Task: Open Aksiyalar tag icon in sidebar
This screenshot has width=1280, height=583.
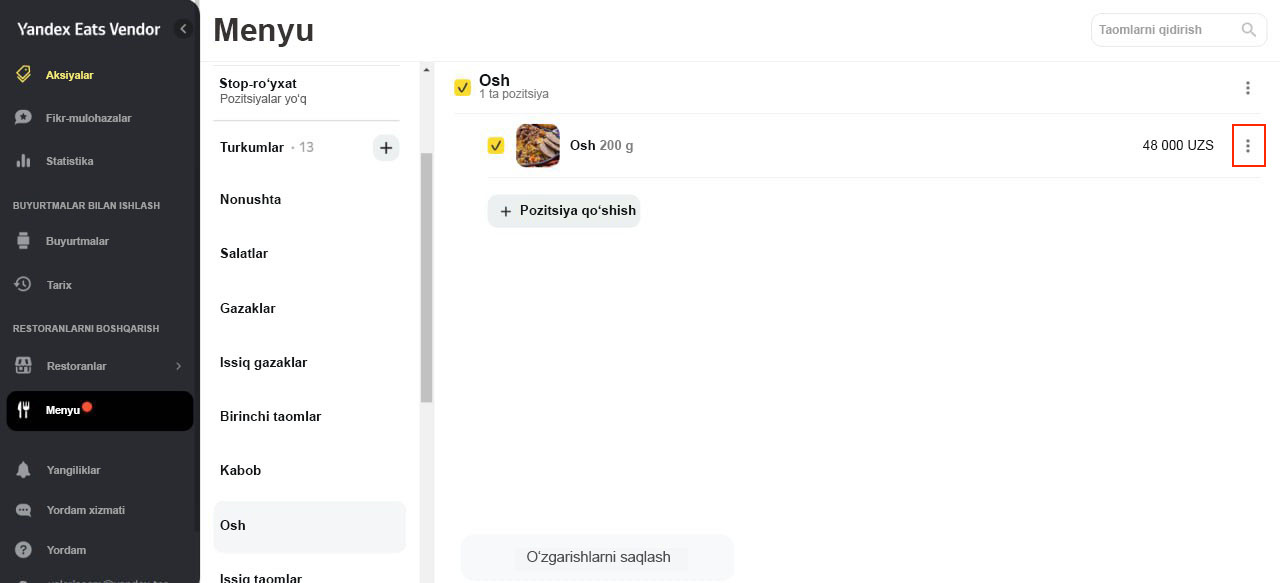Action: [x=23, y=74]
